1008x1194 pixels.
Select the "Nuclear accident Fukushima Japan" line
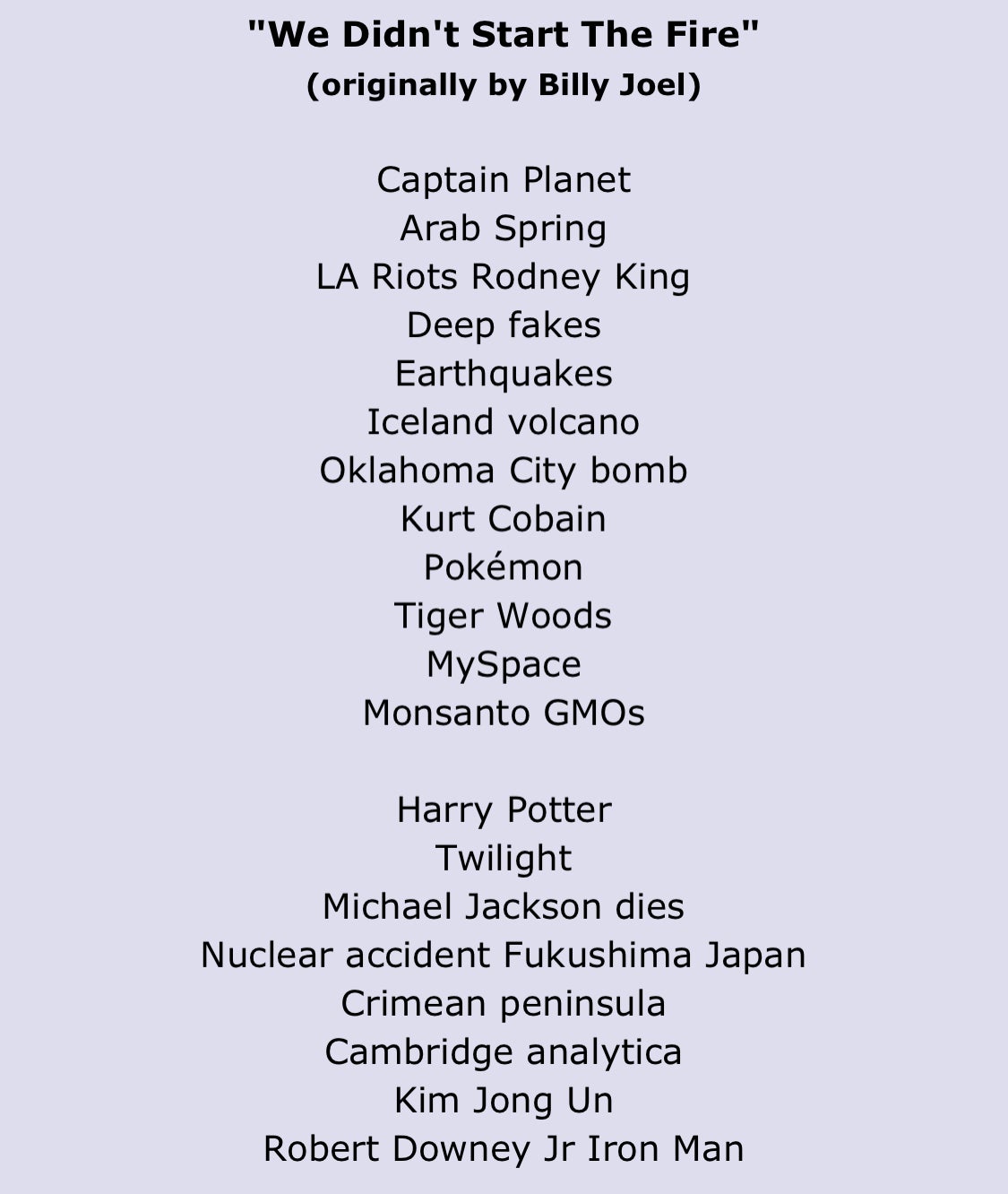[504, 955]
